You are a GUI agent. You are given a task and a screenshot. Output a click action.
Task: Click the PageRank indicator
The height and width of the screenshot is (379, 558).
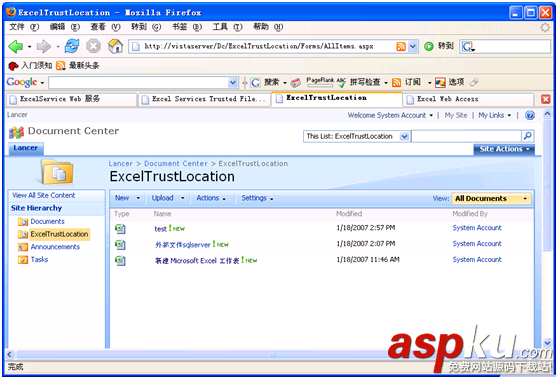(x=320, y=82)
